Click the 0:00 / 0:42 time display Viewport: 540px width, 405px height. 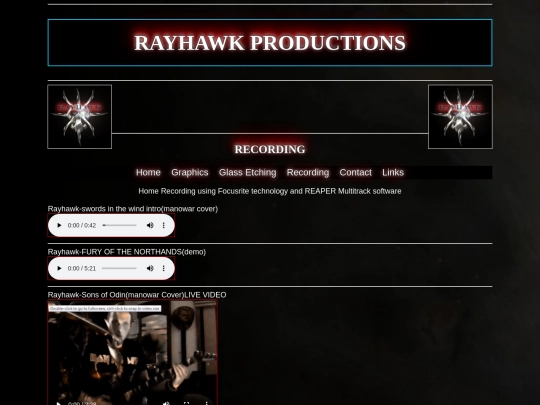pos(82,225)
